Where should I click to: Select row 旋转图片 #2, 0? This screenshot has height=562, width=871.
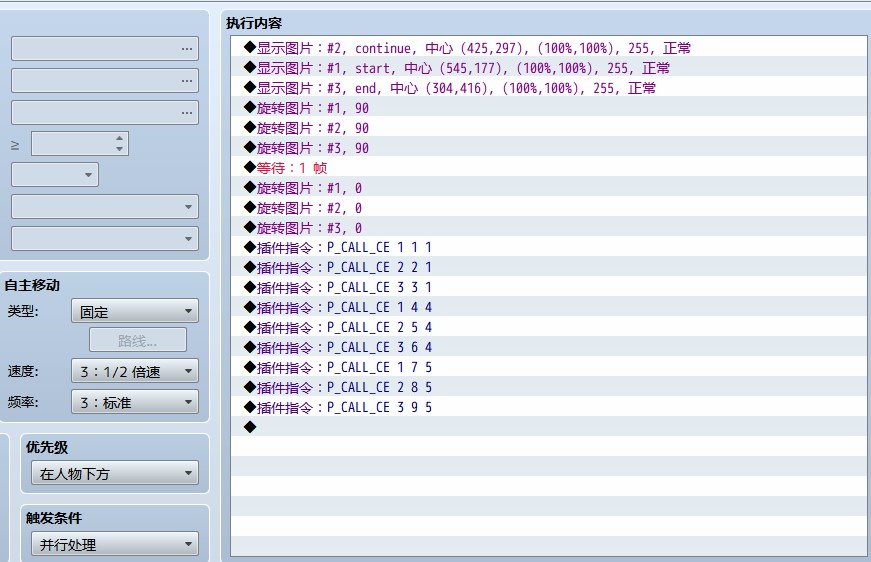tap(549, 208)
